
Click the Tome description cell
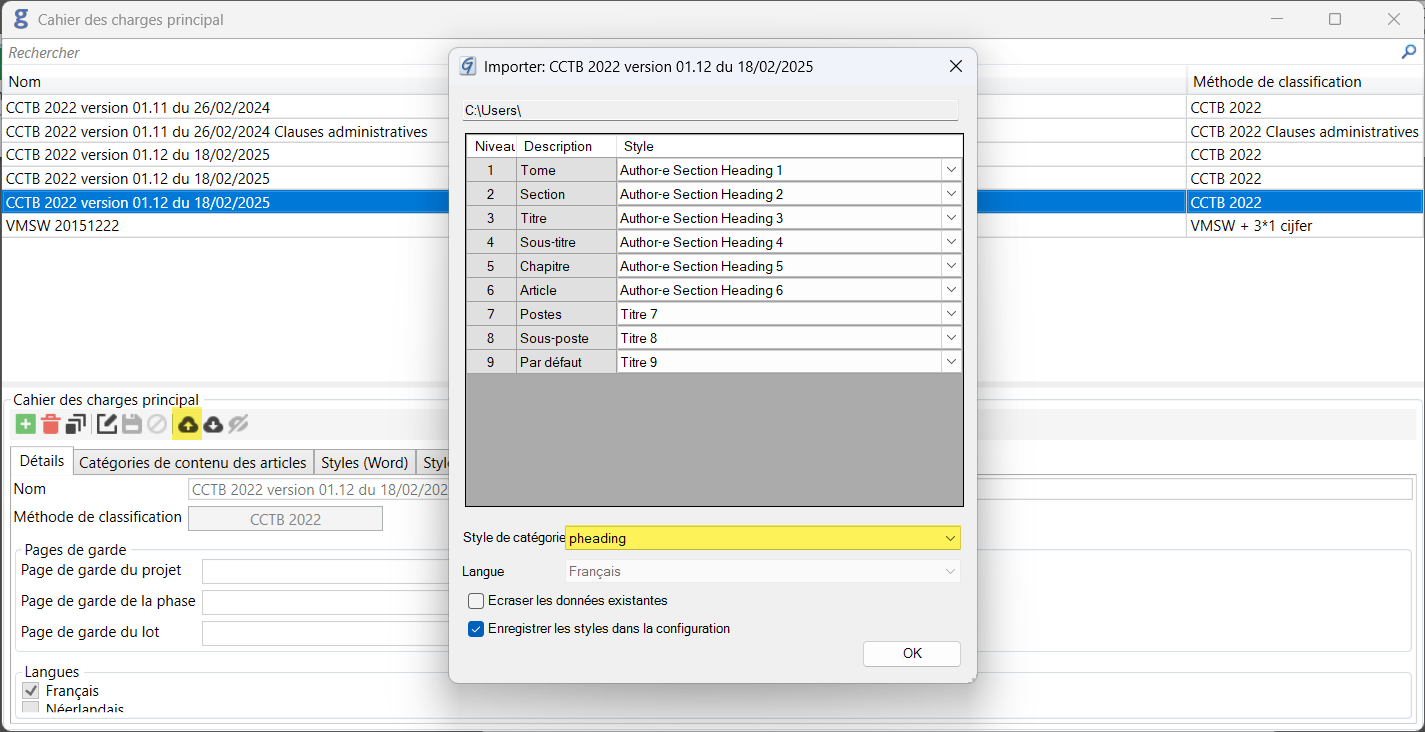(x=566, y=170)
